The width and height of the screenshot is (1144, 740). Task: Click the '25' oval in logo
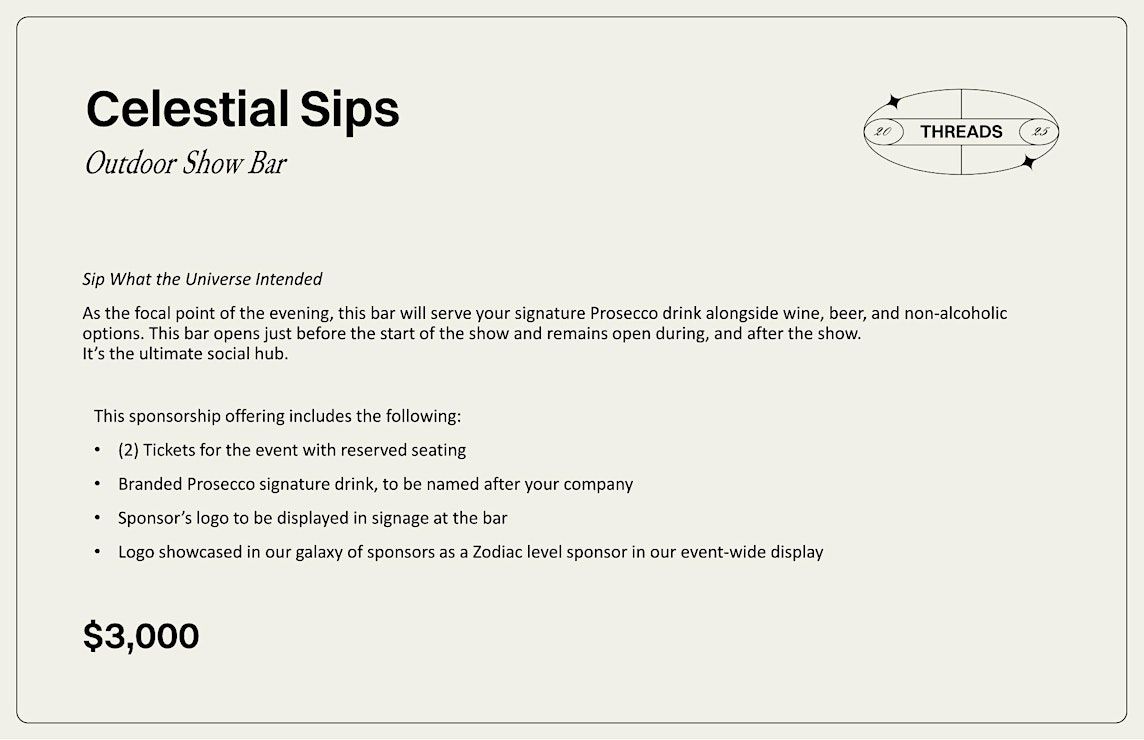click(1039, 132)
